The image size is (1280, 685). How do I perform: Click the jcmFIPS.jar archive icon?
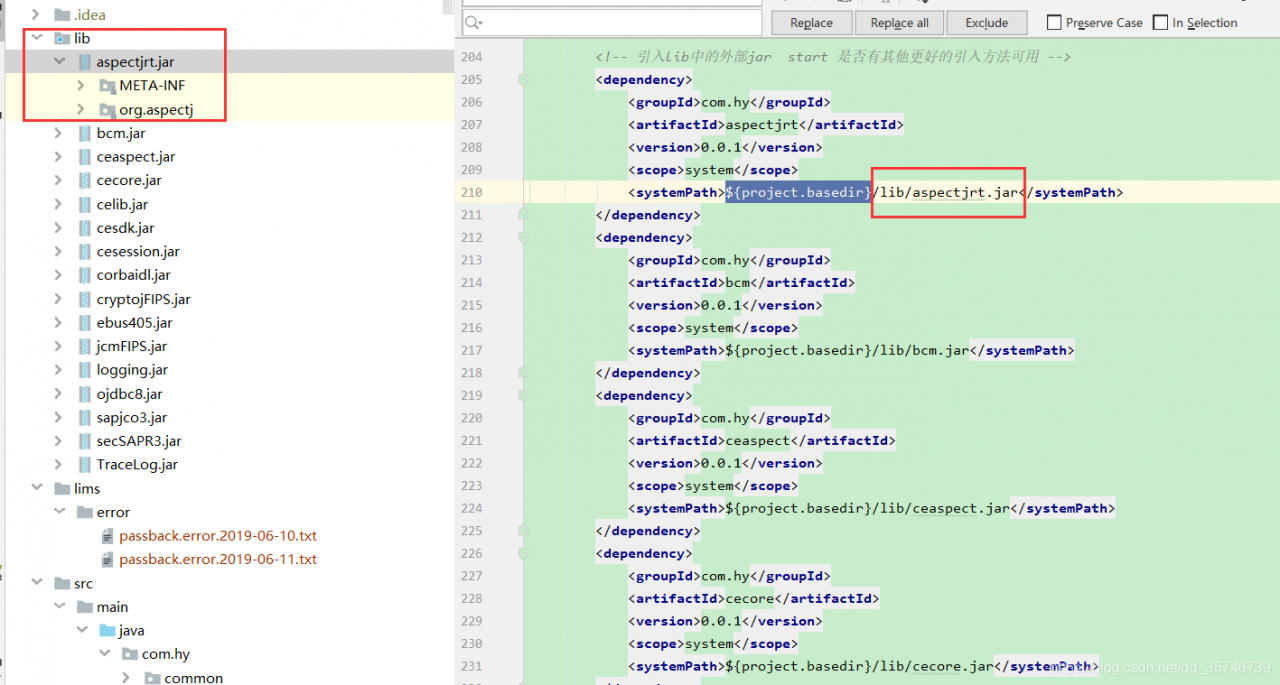point(85,346)
